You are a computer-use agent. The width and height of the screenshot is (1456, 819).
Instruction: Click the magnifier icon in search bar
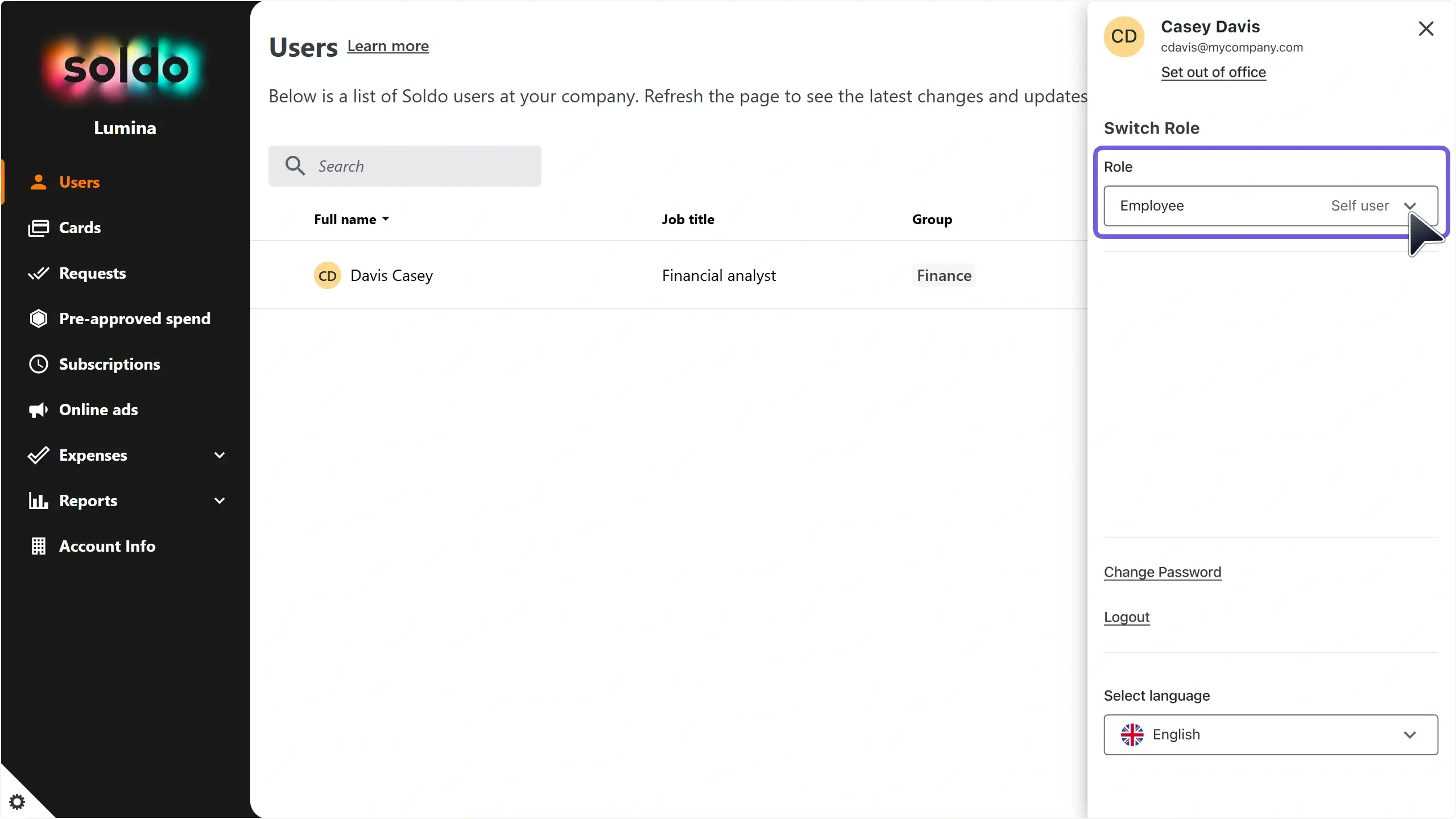pyautogui.click(x=295, y=166)
